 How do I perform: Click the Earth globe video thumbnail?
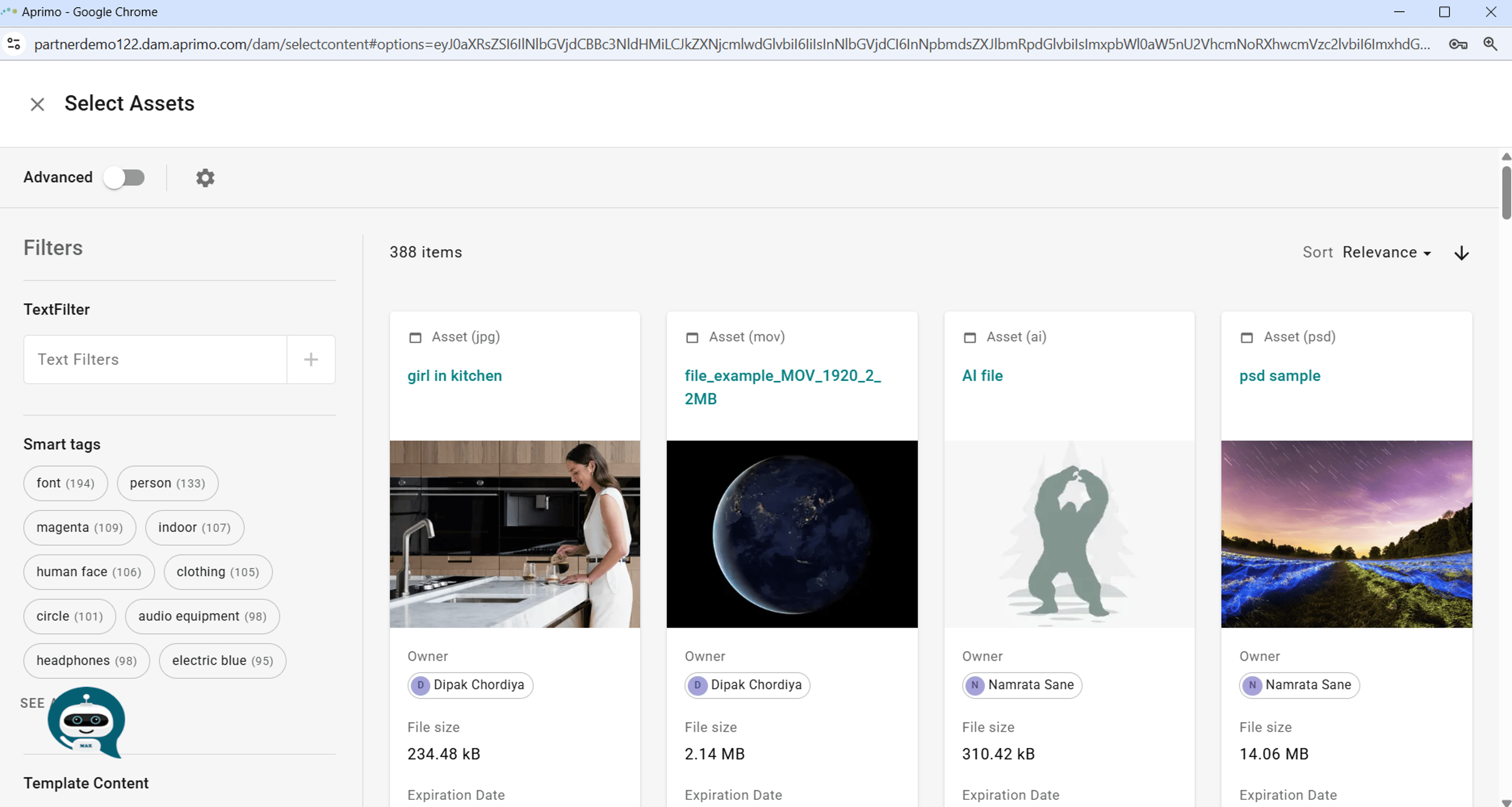(792, 534)
